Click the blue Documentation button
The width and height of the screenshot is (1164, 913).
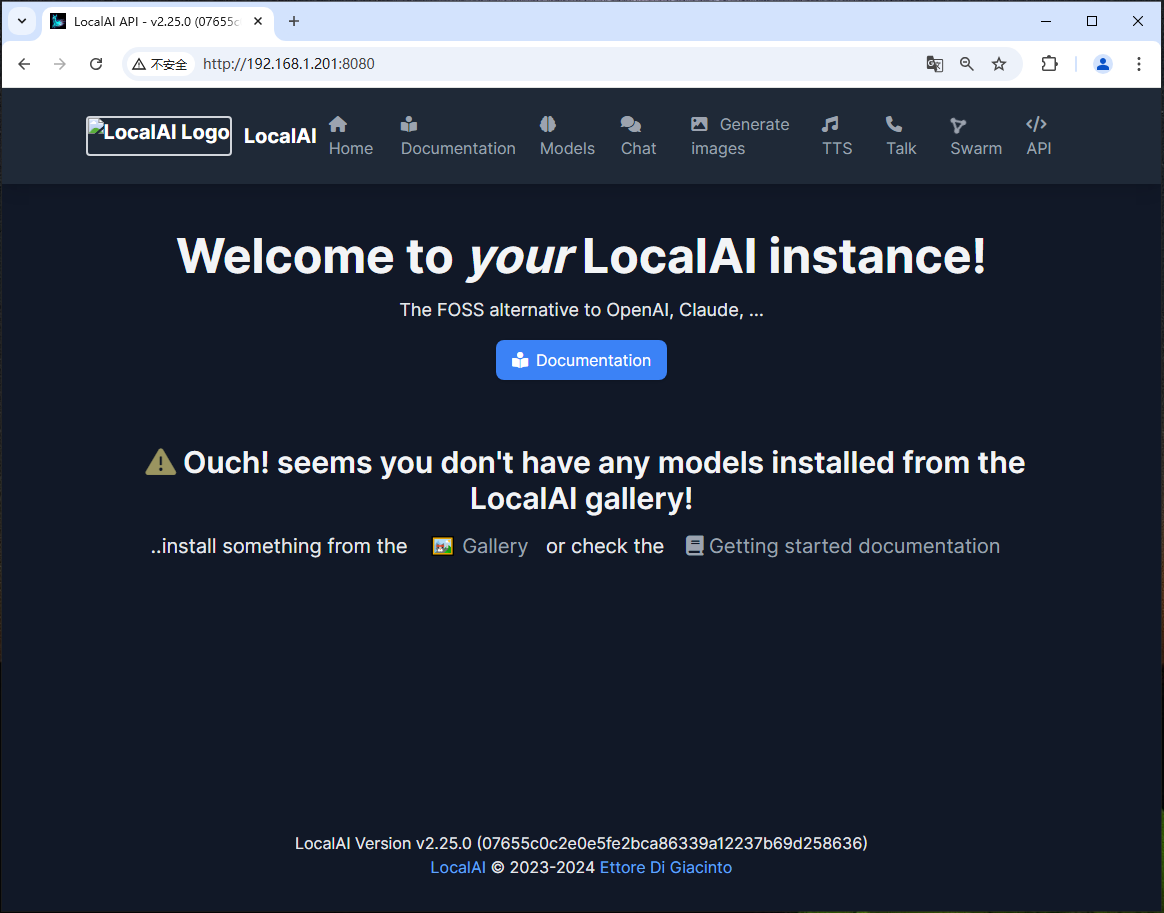click(x=581, y=360)
